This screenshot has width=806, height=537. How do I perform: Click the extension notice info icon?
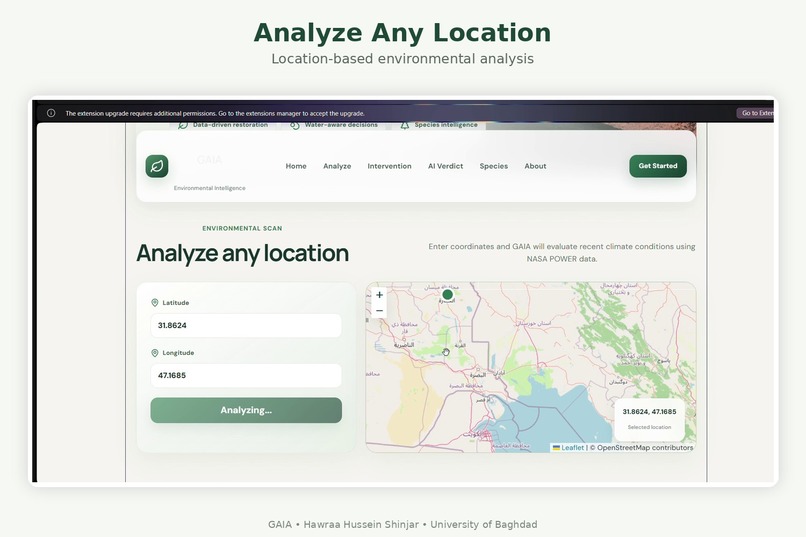(x=51, y=113)
